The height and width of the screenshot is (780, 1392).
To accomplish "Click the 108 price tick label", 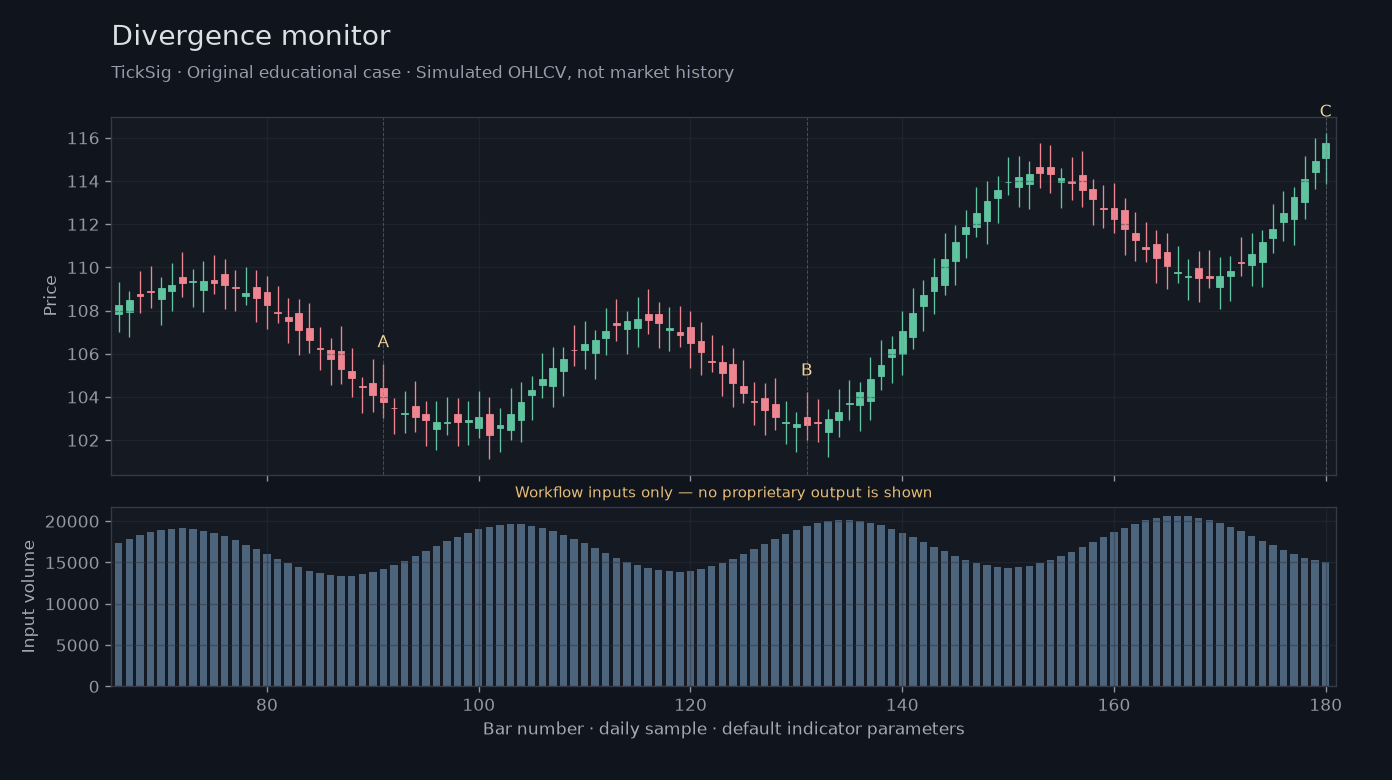I will [x=84, y=311].
